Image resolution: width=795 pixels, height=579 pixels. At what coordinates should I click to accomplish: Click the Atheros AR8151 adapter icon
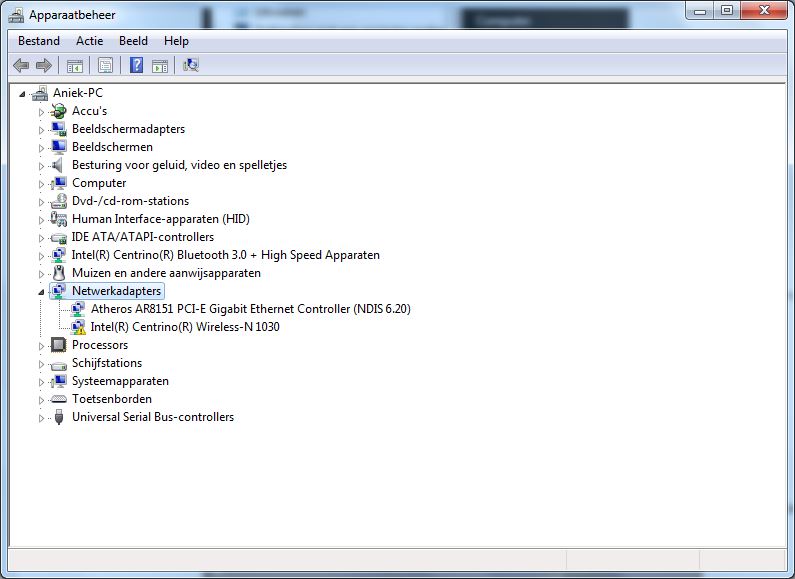pyautogui.click(x=78, y=309)
